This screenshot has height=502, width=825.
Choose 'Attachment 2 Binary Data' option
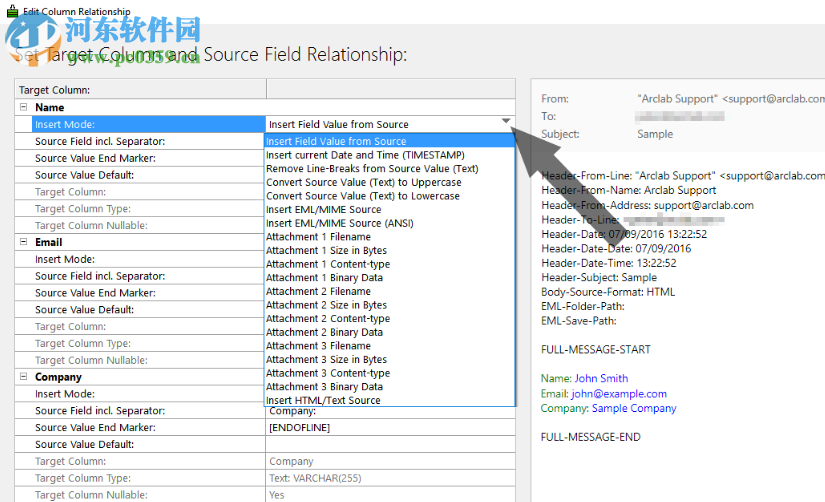(x=389, y=332)
